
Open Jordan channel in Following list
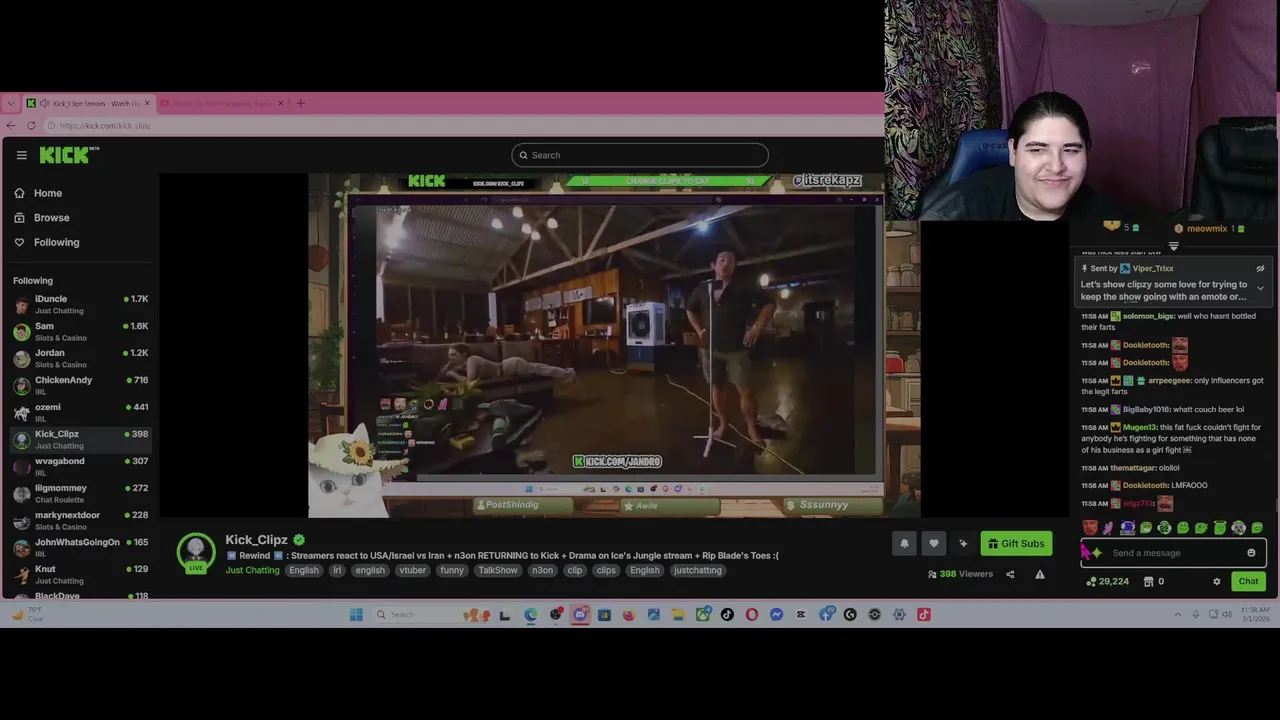pos(80,358)
